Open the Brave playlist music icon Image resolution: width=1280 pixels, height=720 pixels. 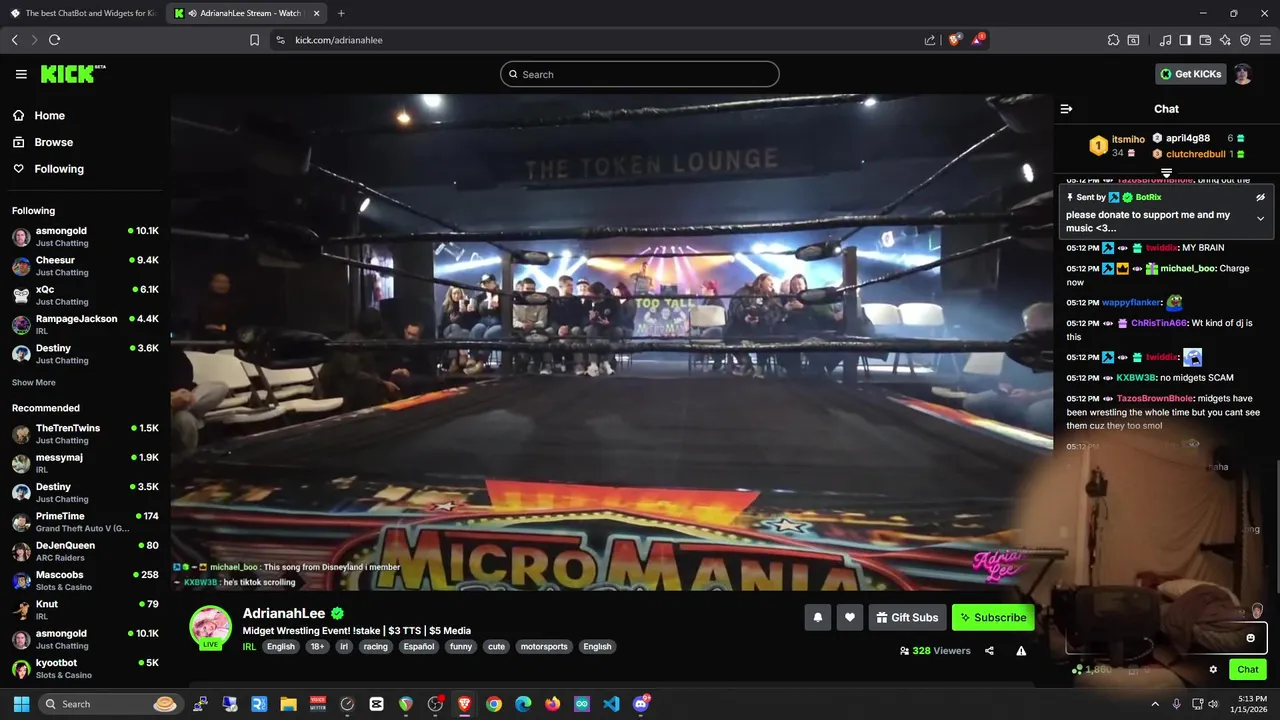(1165, 40)
